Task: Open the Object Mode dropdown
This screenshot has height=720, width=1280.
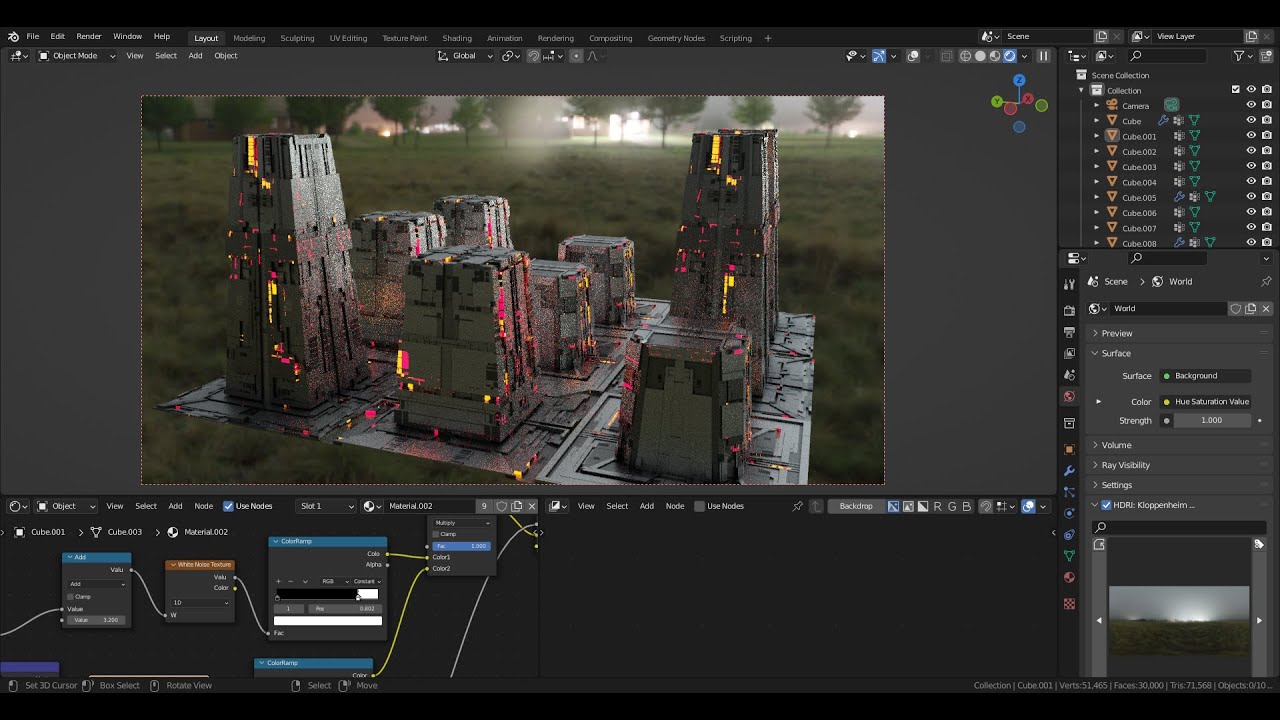Action: pos(75,56)
